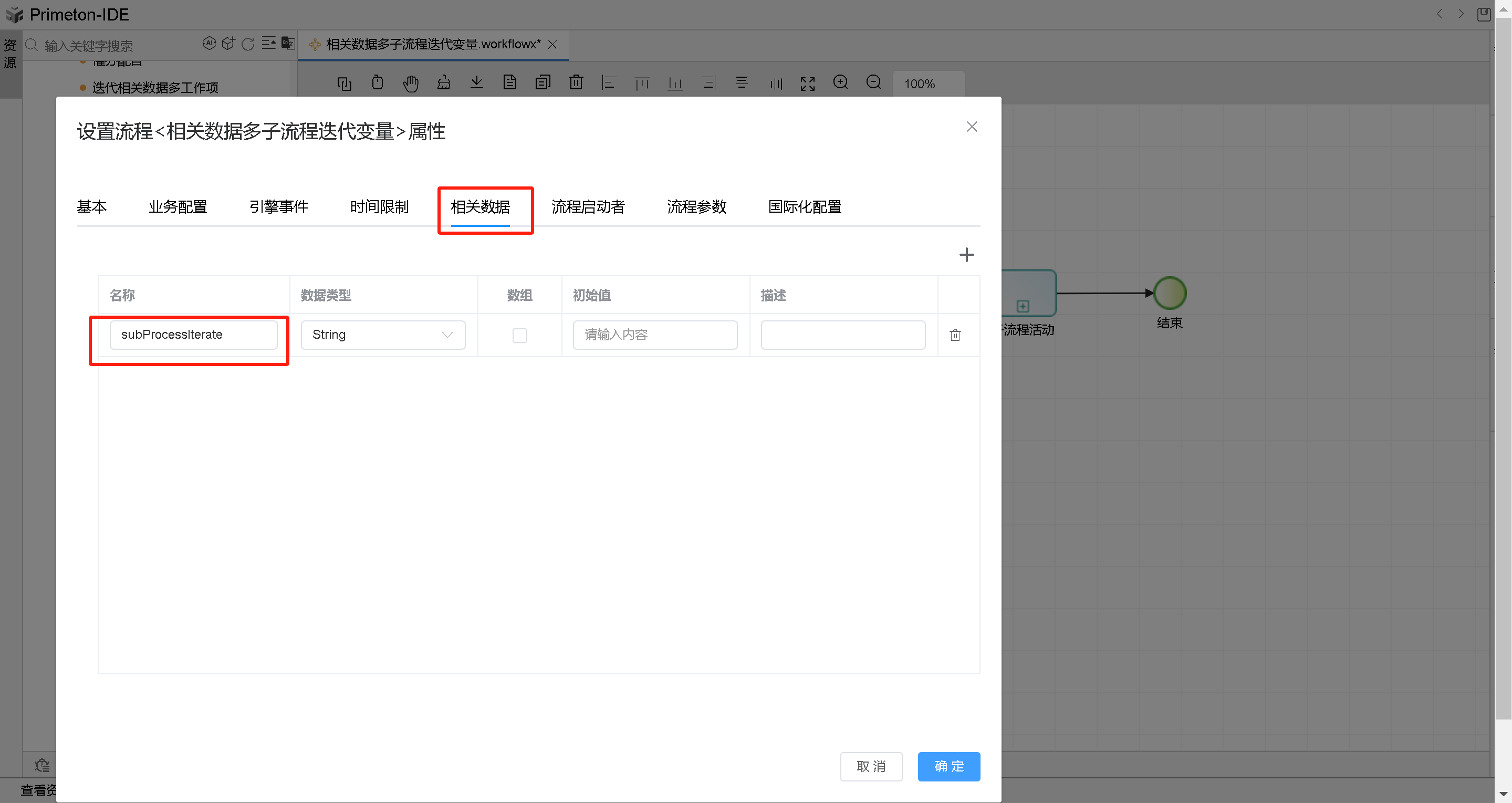Click the delete row trash icon next to subProcessIterate
Image resolution: width=1512 pixels, height=803 pixels.
tap(955, 335)
